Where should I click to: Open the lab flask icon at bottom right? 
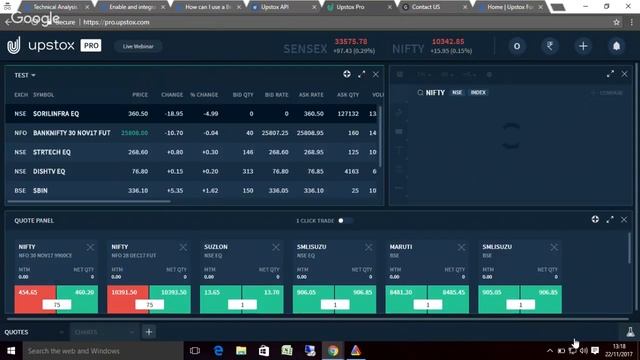(x=631, y=332)
